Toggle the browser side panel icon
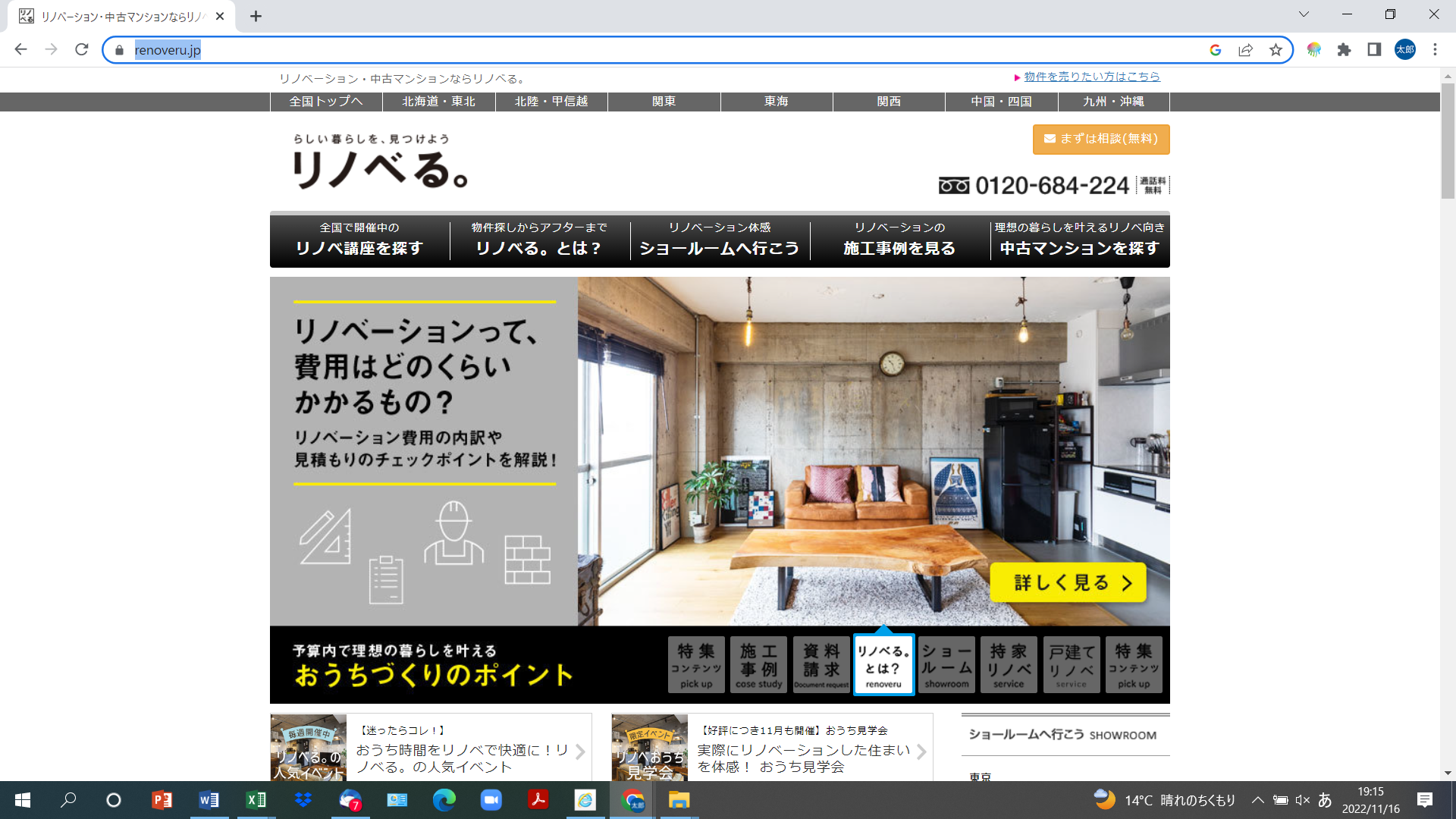Image resolution: width=1456 pixels, height=819 pixels. [x=1374, y=50]
